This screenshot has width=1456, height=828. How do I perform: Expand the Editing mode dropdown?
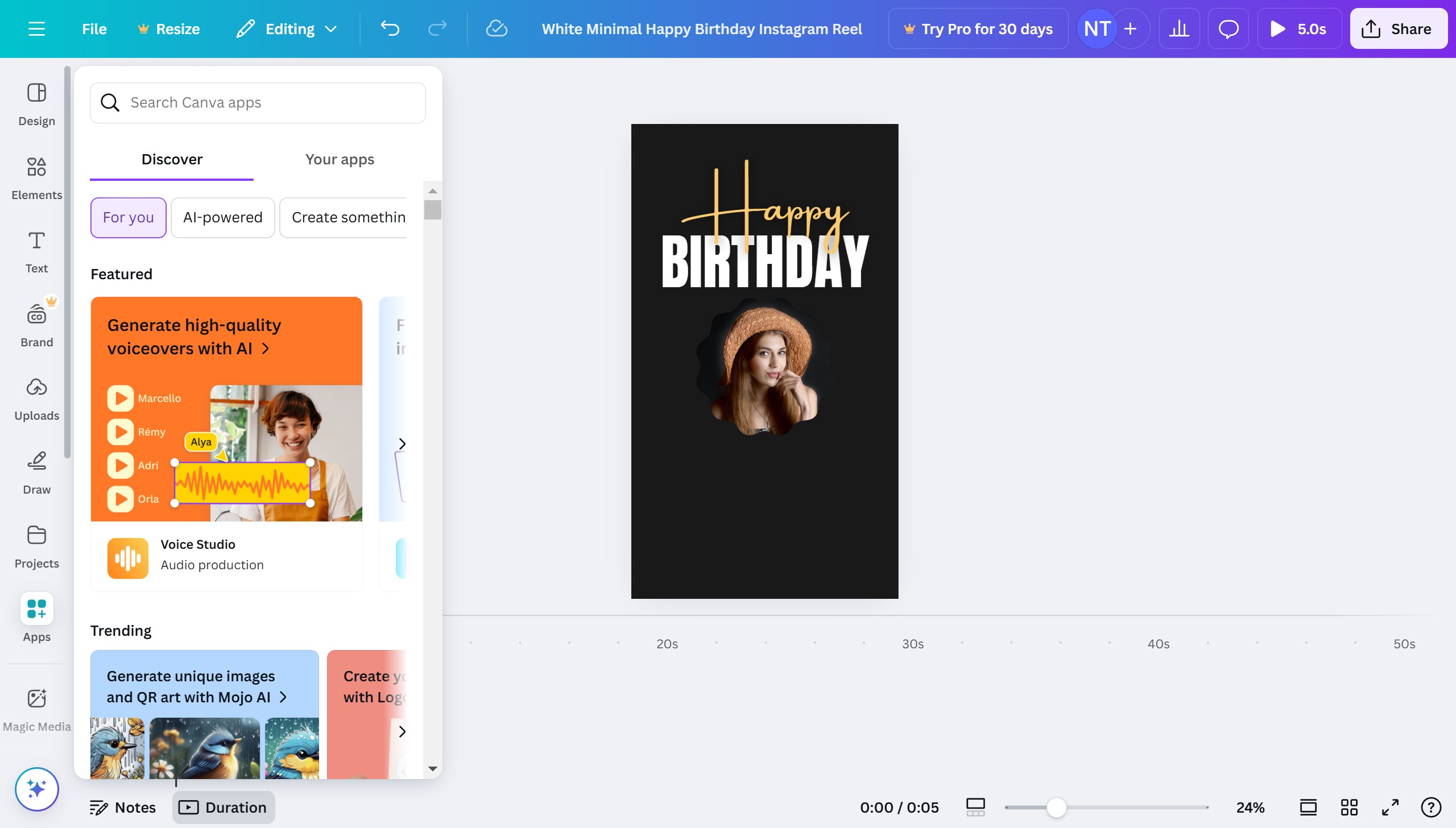click(x=286, y=28)
